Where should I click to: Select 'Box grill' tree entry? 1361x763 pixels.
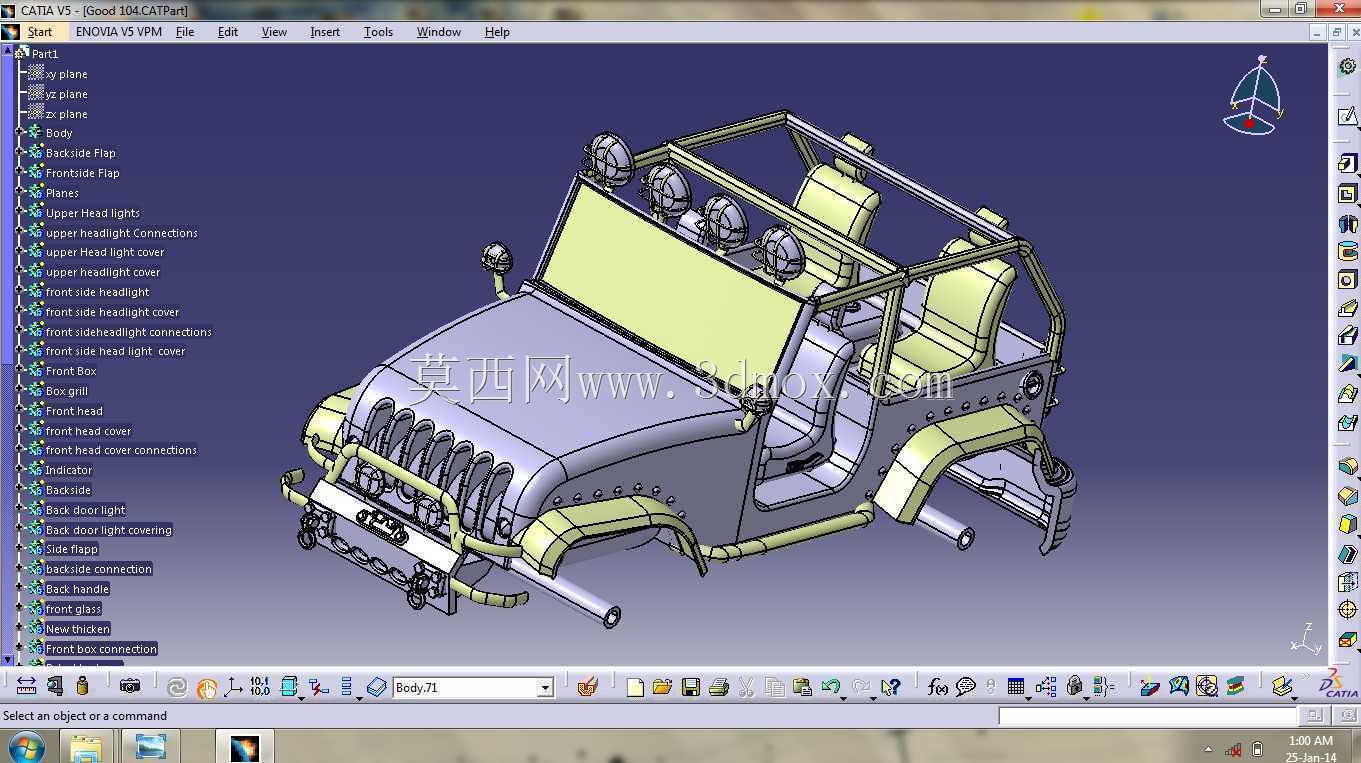[67, 391]
